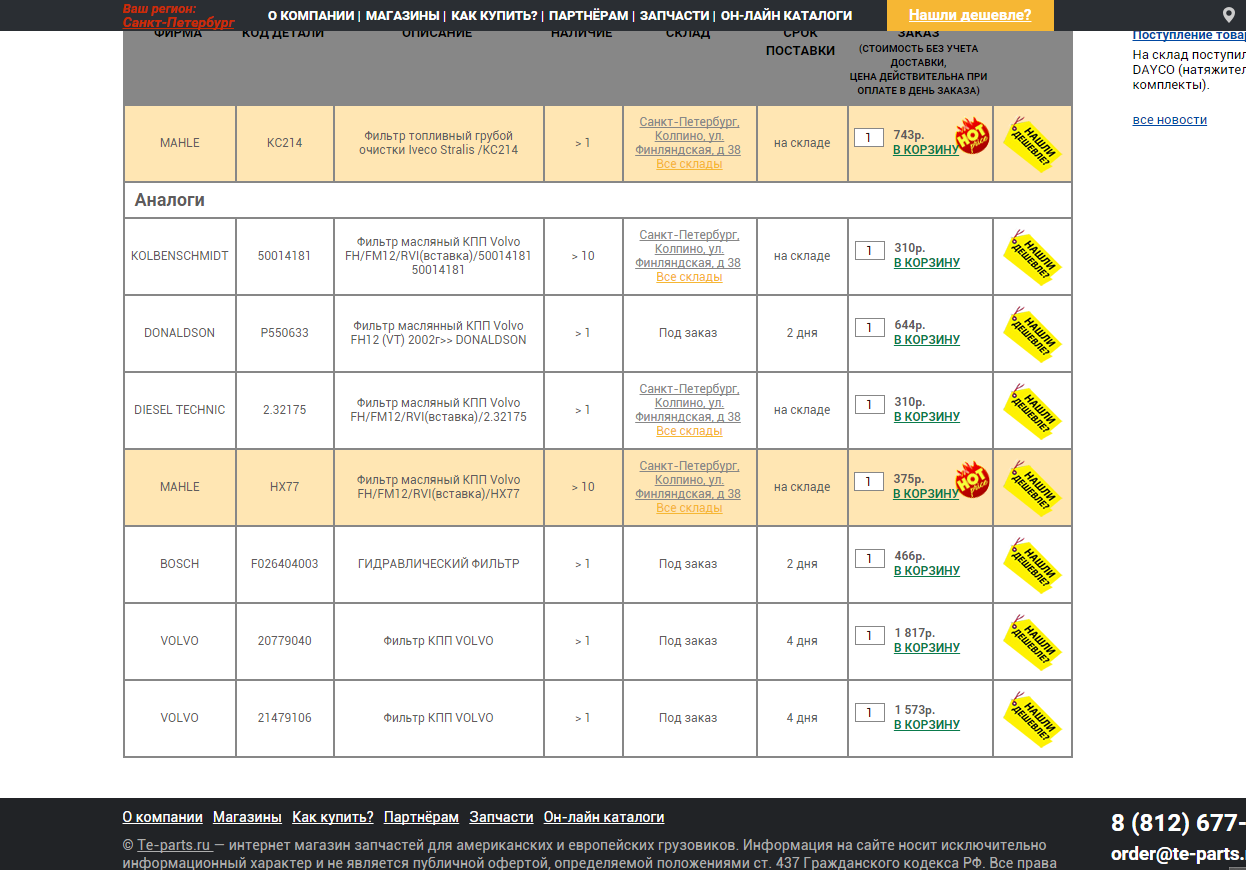Add DONALDSON P550633 to cart
Image resolution: width=1246 pixels, height=870 pixels.
click(x=926, y=340)
